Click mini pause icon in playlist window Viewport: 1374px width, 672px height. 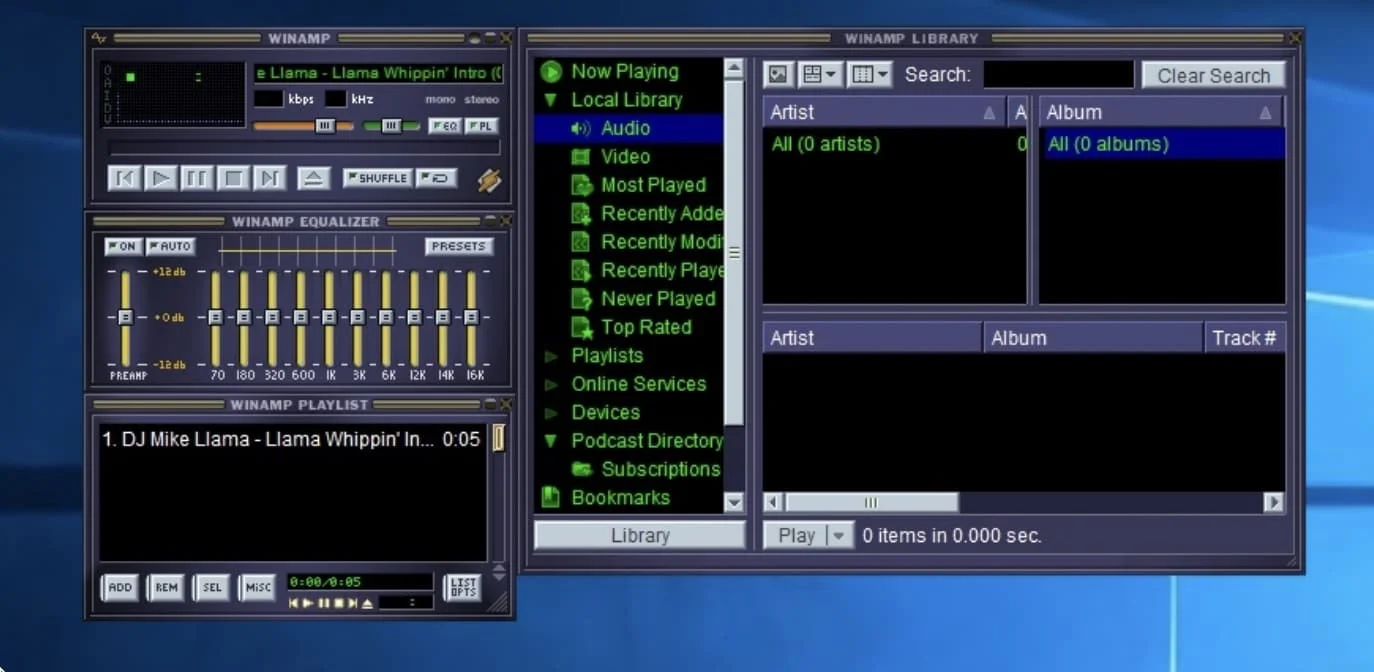324,603
